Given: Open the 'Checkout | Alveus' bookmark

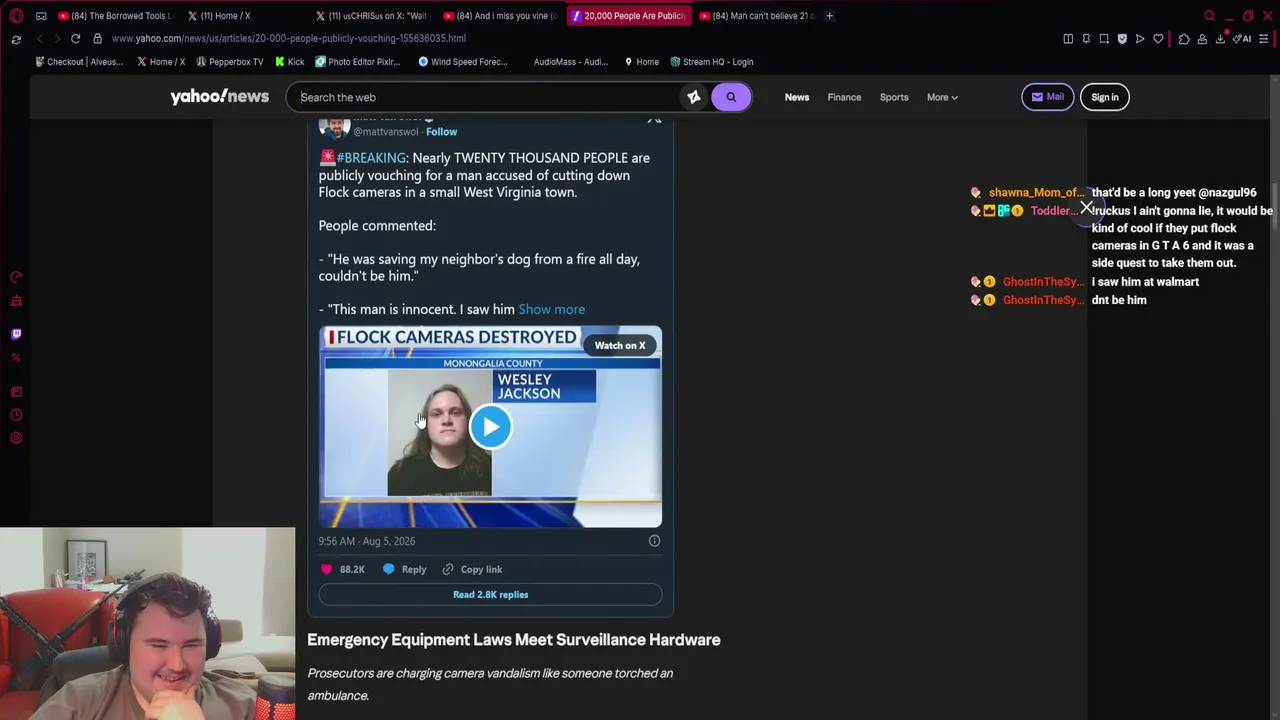Looking at the screenshot, I should 79,62.
